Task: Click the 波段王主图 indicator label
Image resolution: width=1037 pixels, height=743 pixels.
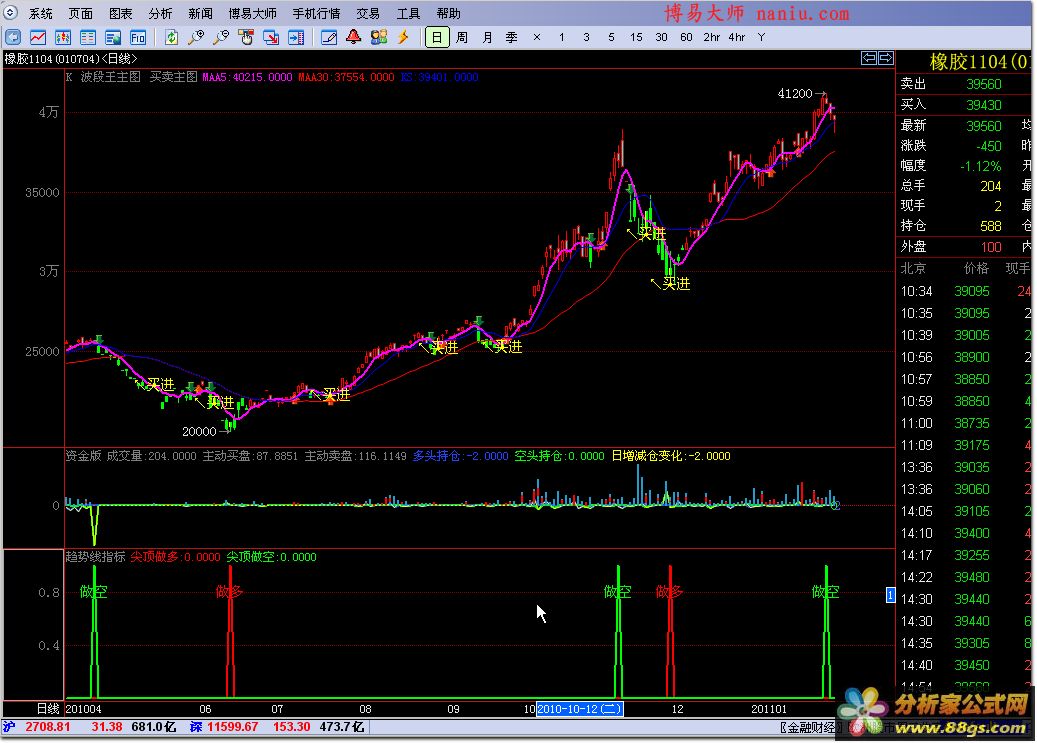Action: pyautogui.click(x=110, y=77)
